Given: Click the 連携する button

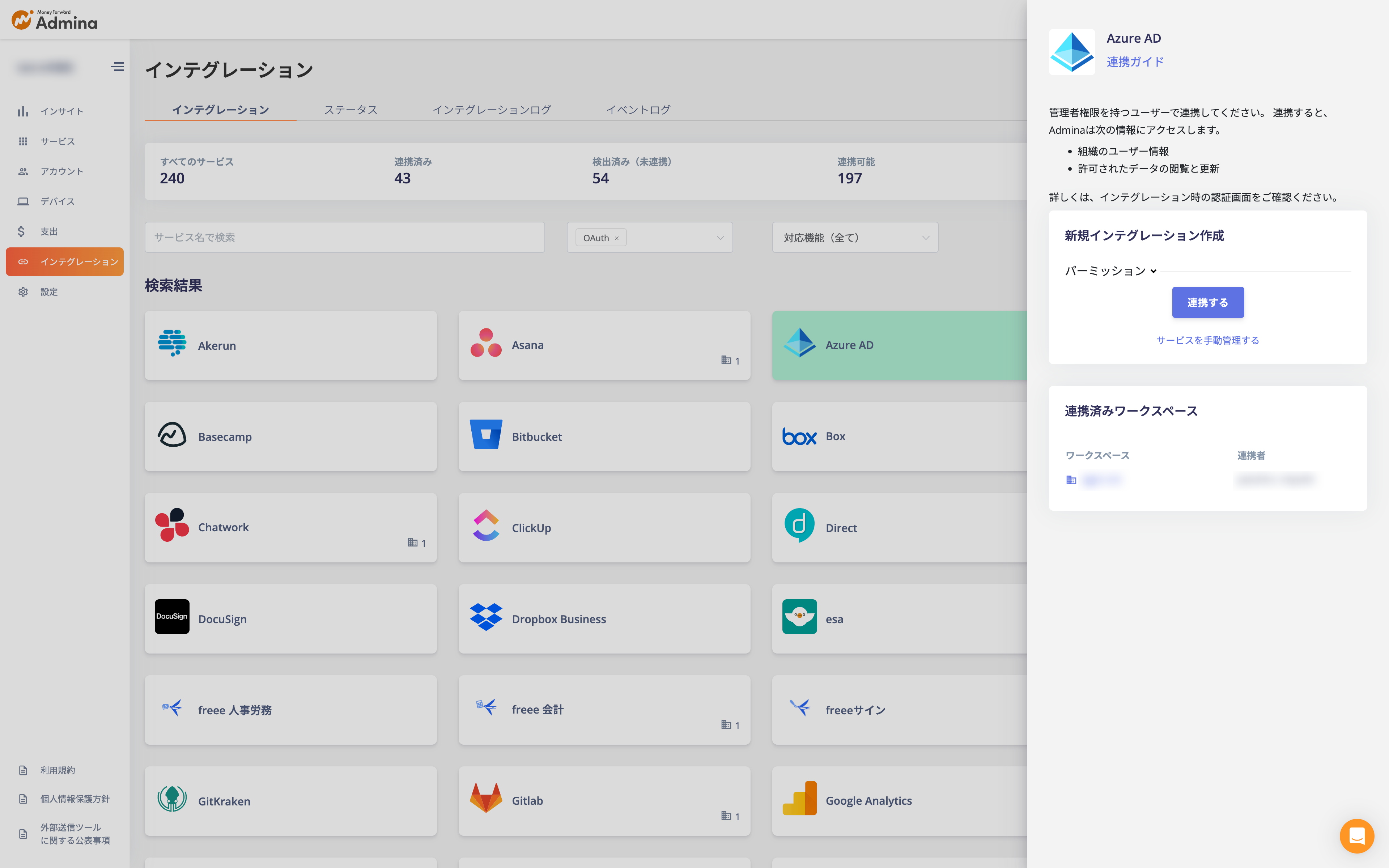Looking at the screenshot, I should coord(1208,303).
